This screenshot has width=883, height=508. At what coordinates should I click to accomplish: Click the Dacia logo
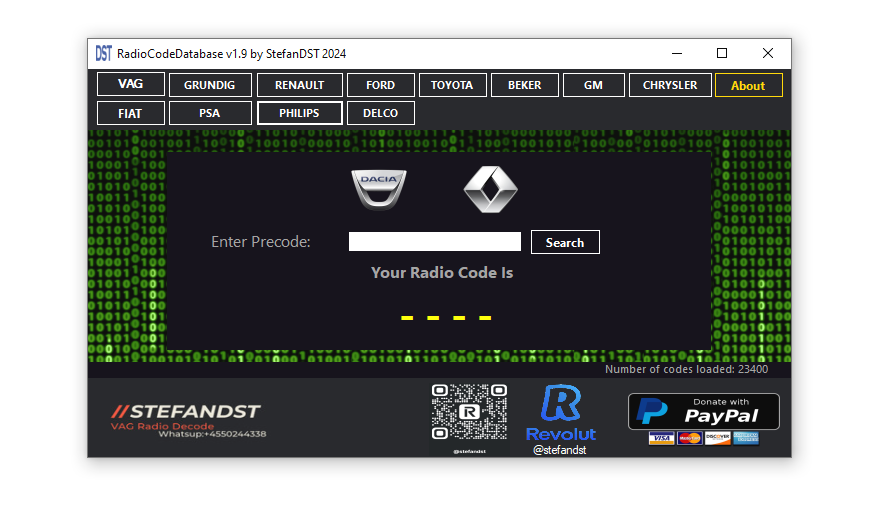pos(379,190)
